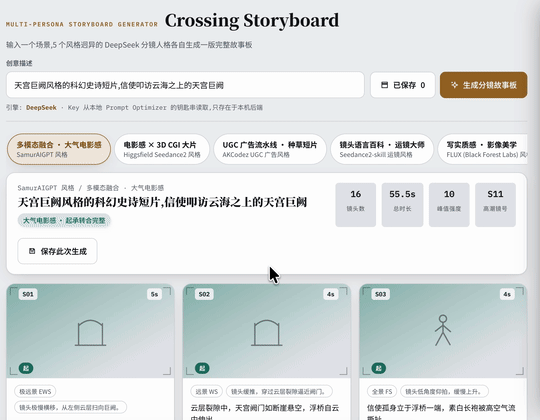Click the 镜头缓推 camera movement tag
The image size is (540, 420).
pos(279,391)
